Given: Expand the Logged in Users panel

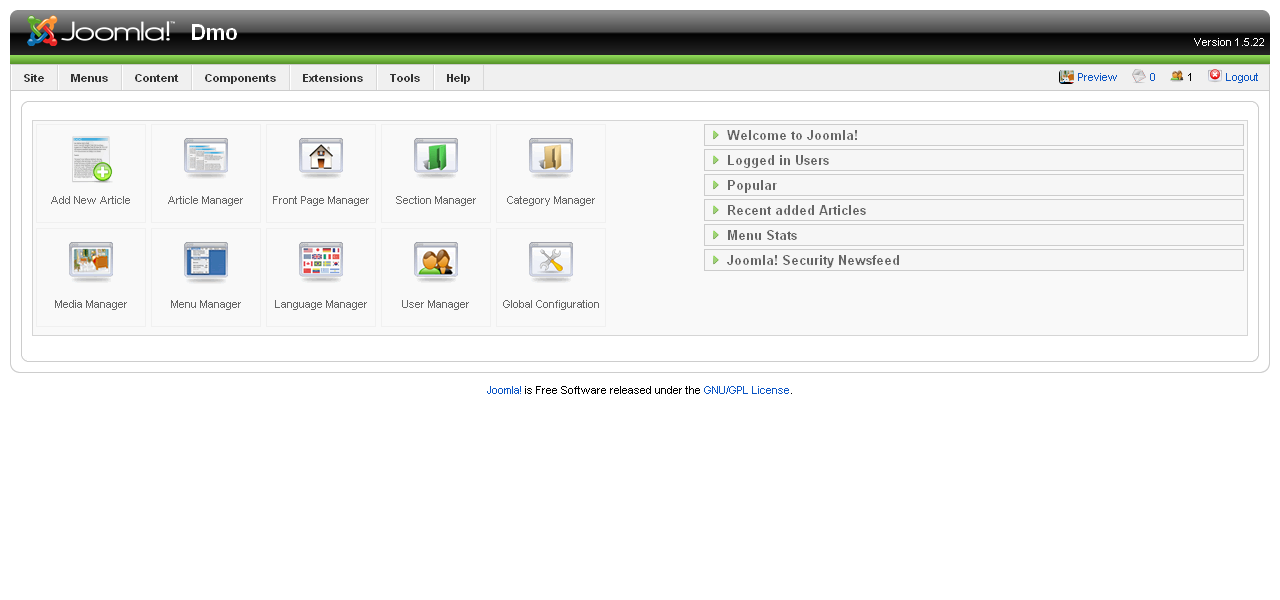Looking at the screenshot, I should coord(778,160).
